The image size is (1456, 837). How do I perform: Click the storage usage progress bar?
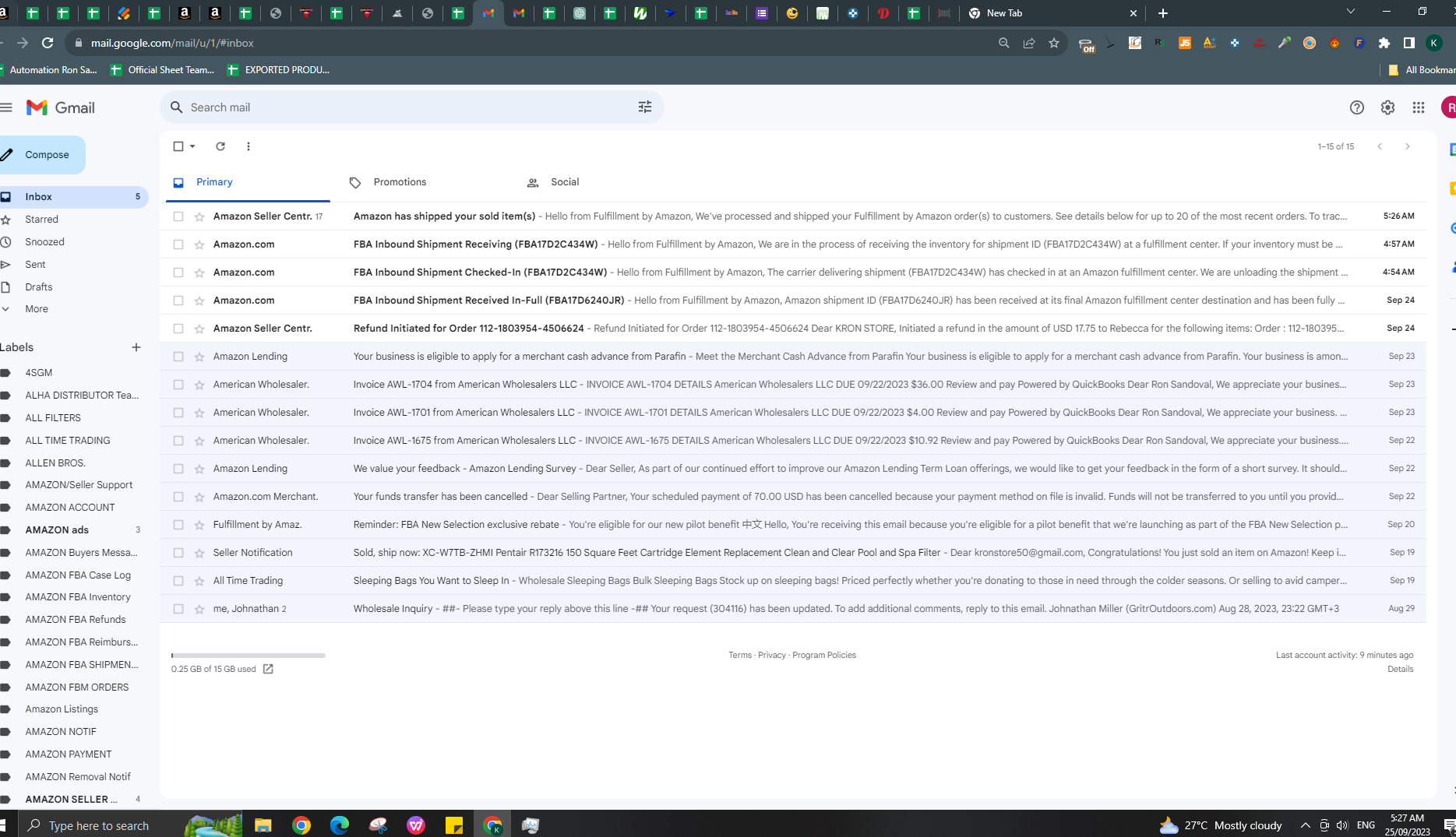[249, 656]
